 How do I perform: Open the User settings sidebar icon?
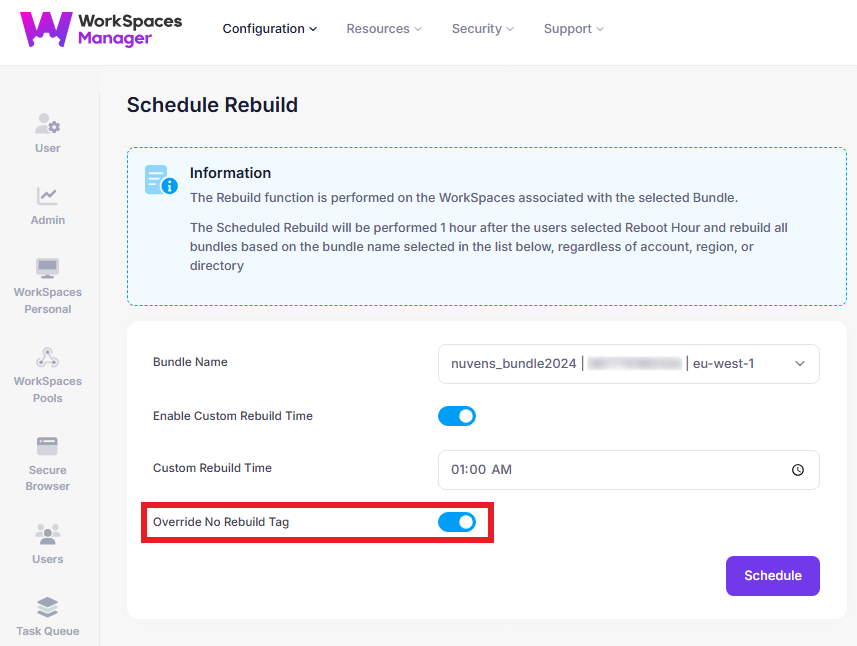click(48, 125)
